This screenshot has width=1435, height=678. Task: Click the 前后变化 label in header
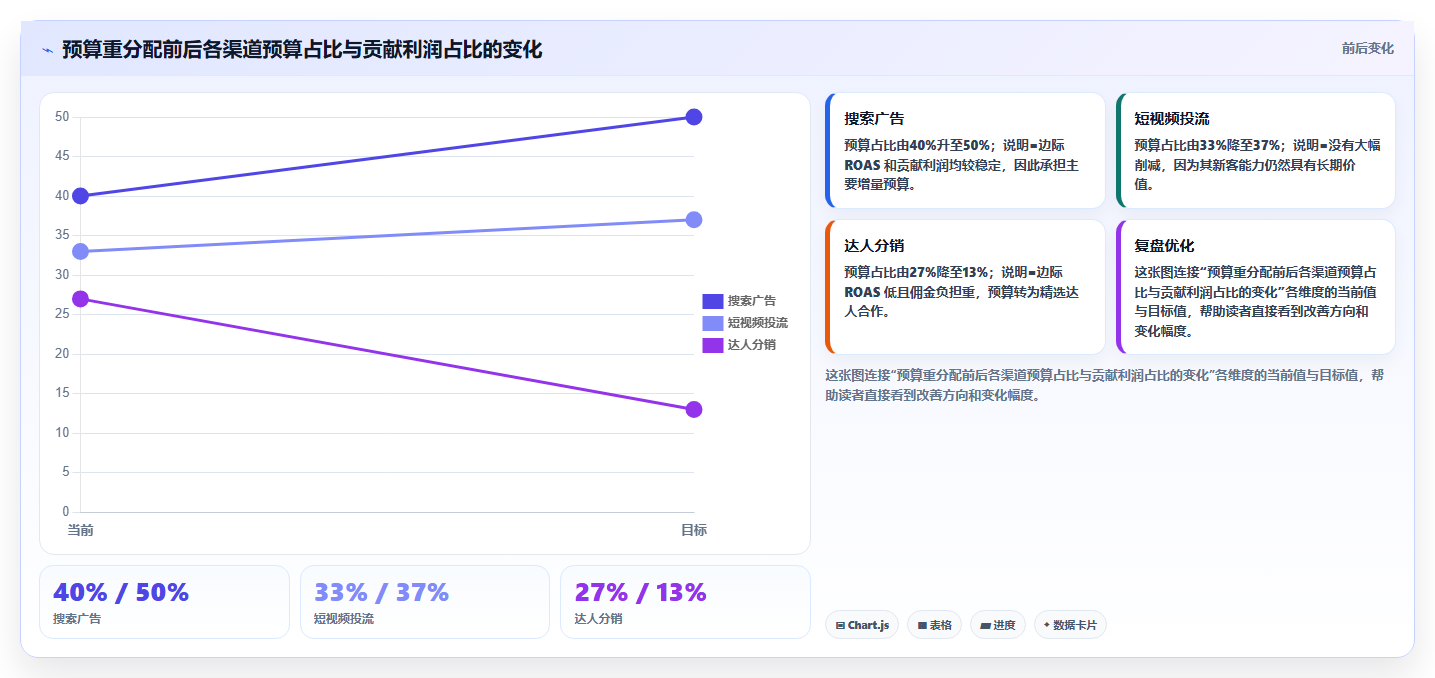pos(1367,49)
